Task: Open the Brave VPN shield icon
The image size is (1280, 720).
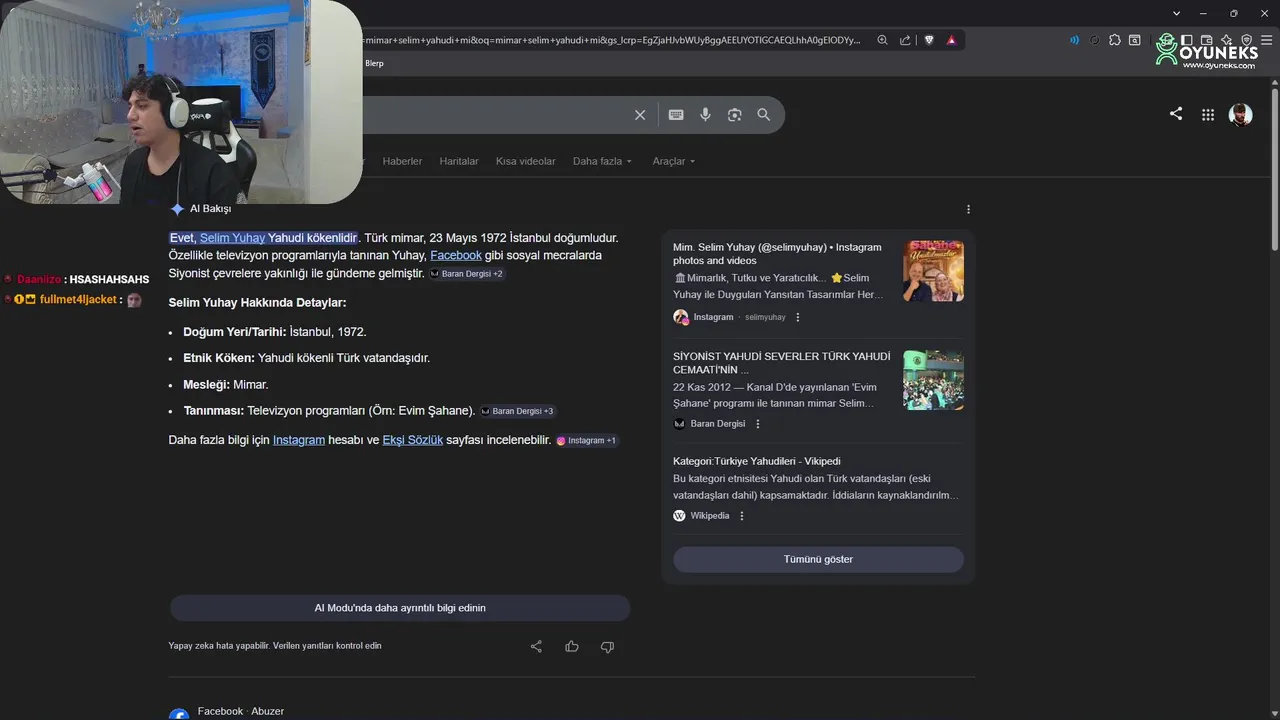Action: (1246, 40)
